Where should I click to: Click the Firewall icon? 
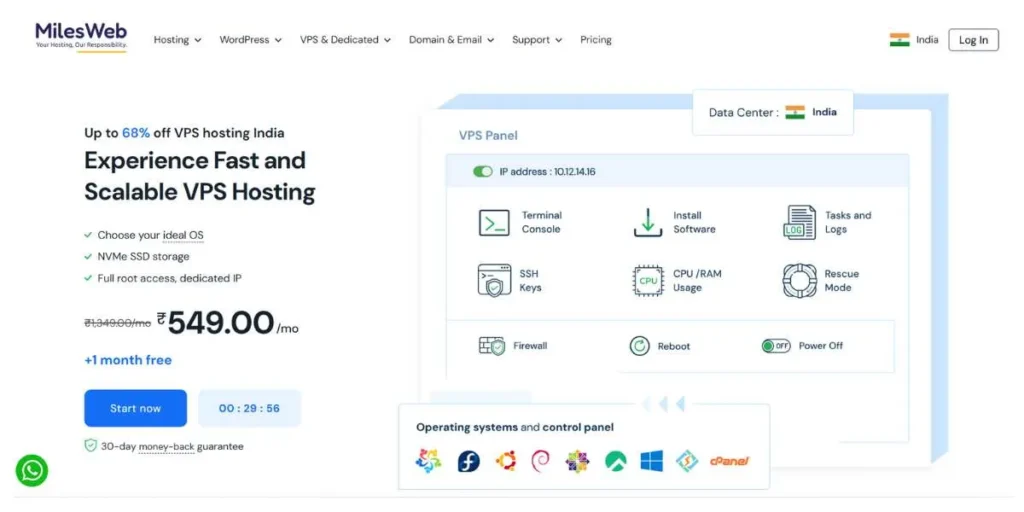[x=492, y=346]
